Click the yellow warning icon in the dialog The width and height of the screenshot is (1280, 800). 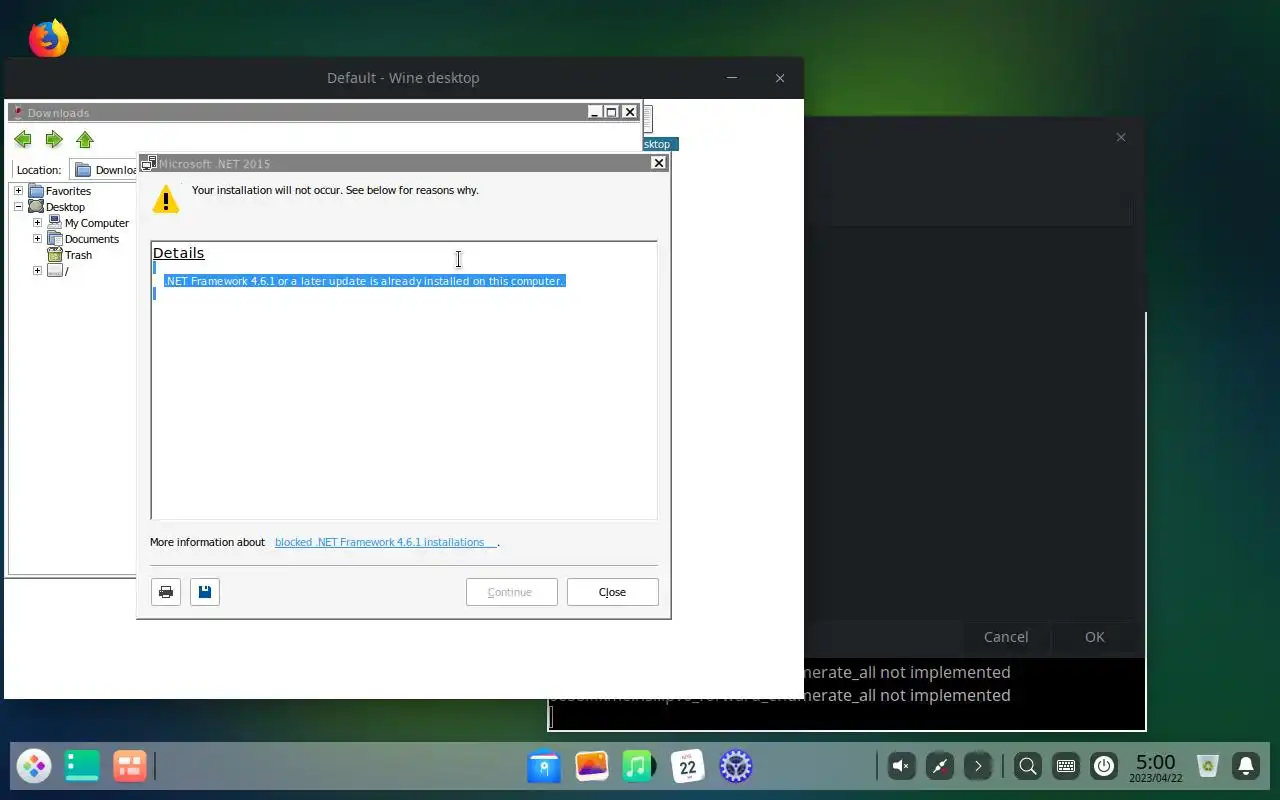point(165,199)
